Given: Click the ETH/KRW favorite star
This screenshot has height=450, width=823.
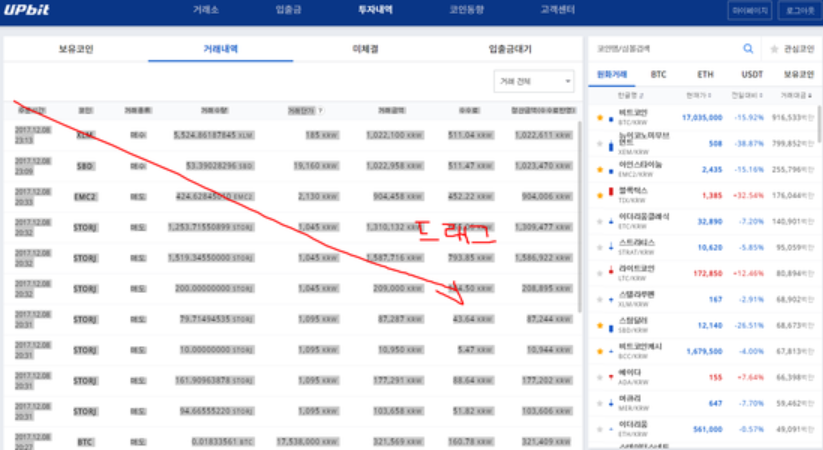Looking at the screenshot, I should click(599, 430).
